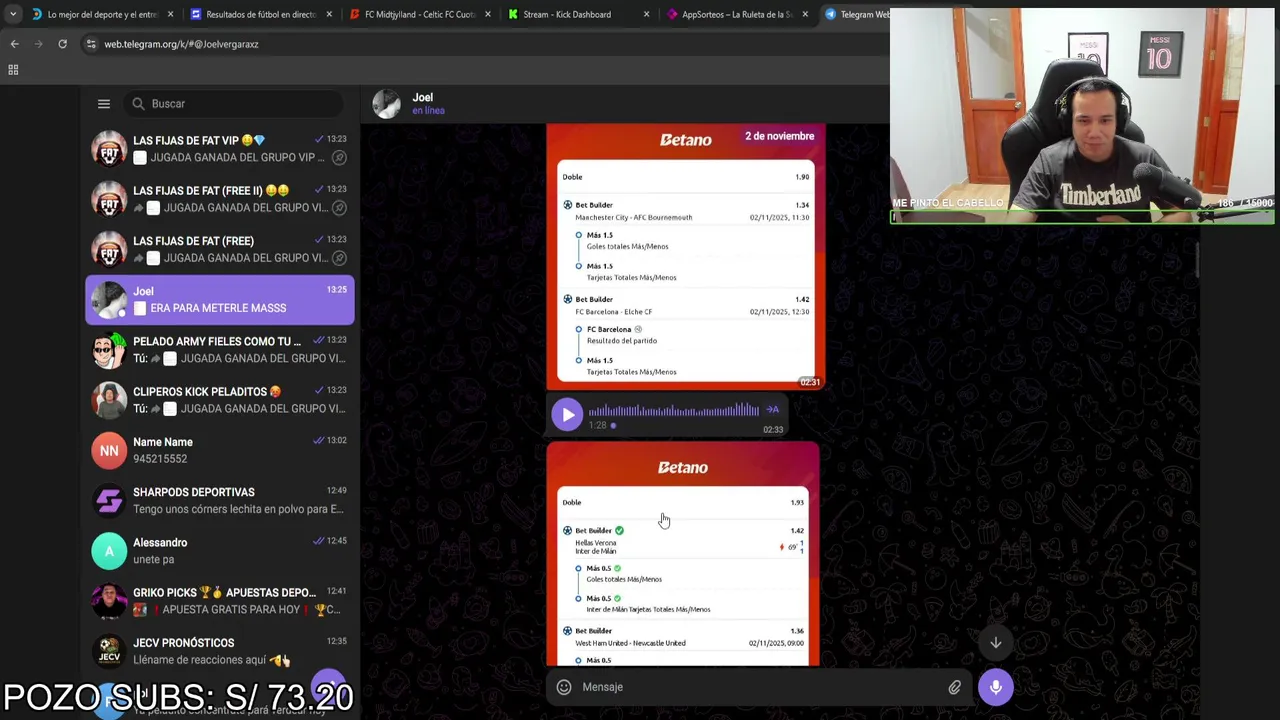This screenshot has width=1280, height=720.
Task: Open PELADO ARMY FIELES COMO TU chat
Action: point(220,350)
